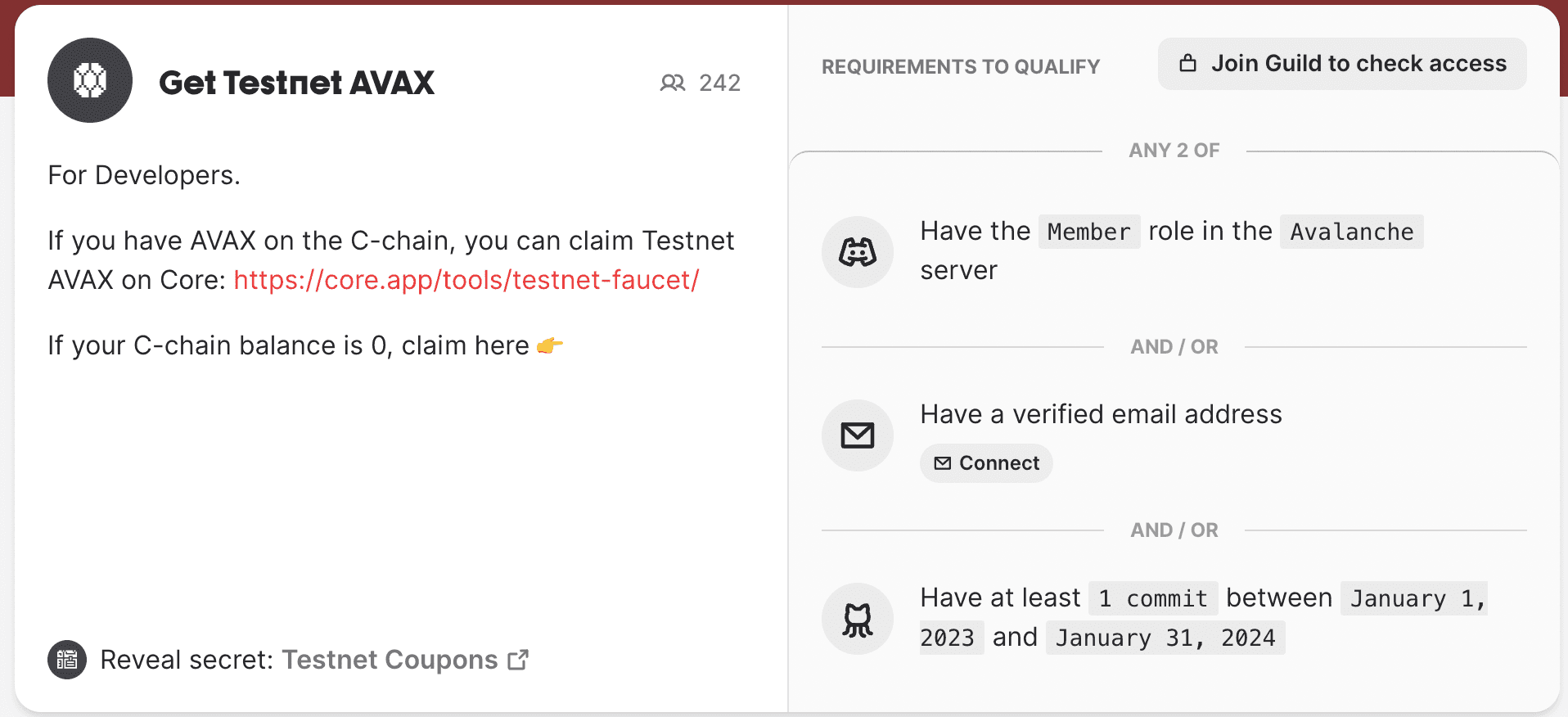This screenshot has width=1568, height=717.
Task: Select the Member role tag
Action: tap(1088, 232)
